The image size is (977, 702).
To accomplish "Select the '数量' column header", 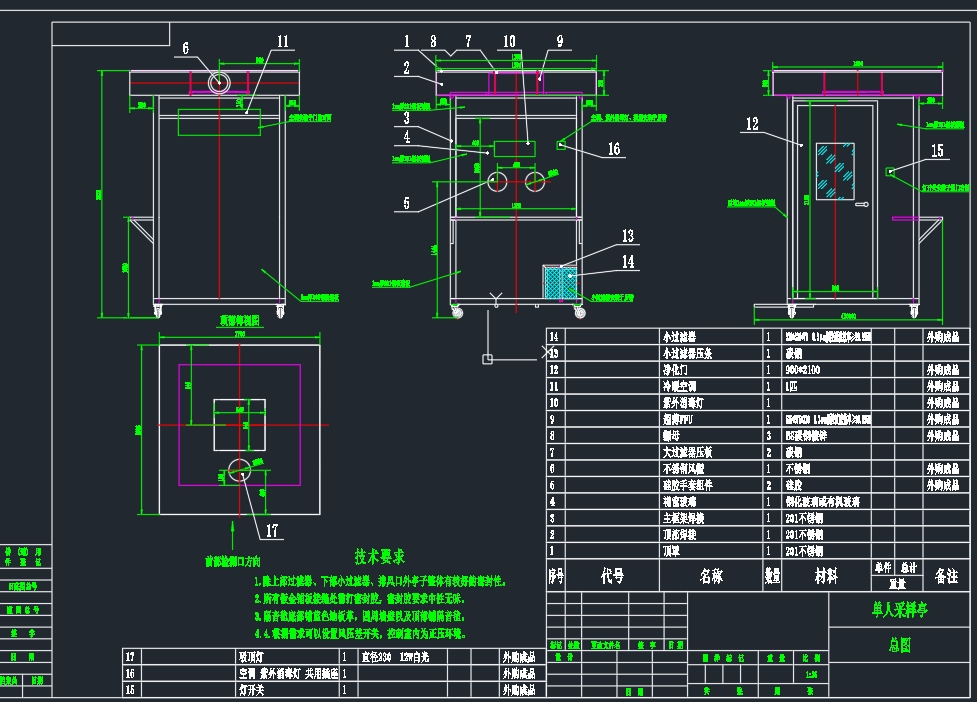I will [773, 576].
